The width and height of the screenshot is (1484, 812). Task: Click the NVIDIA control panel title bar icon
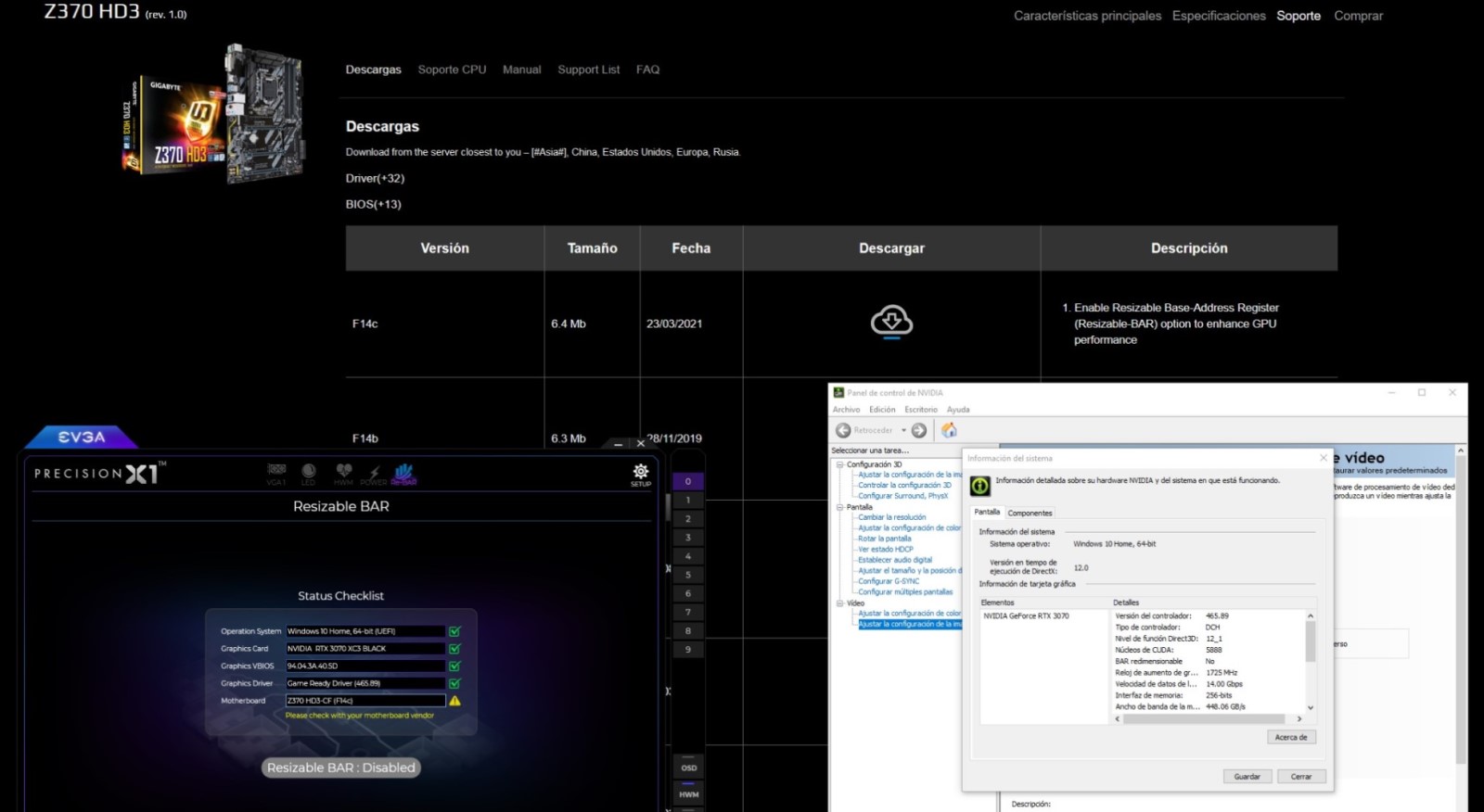(838, 393)
